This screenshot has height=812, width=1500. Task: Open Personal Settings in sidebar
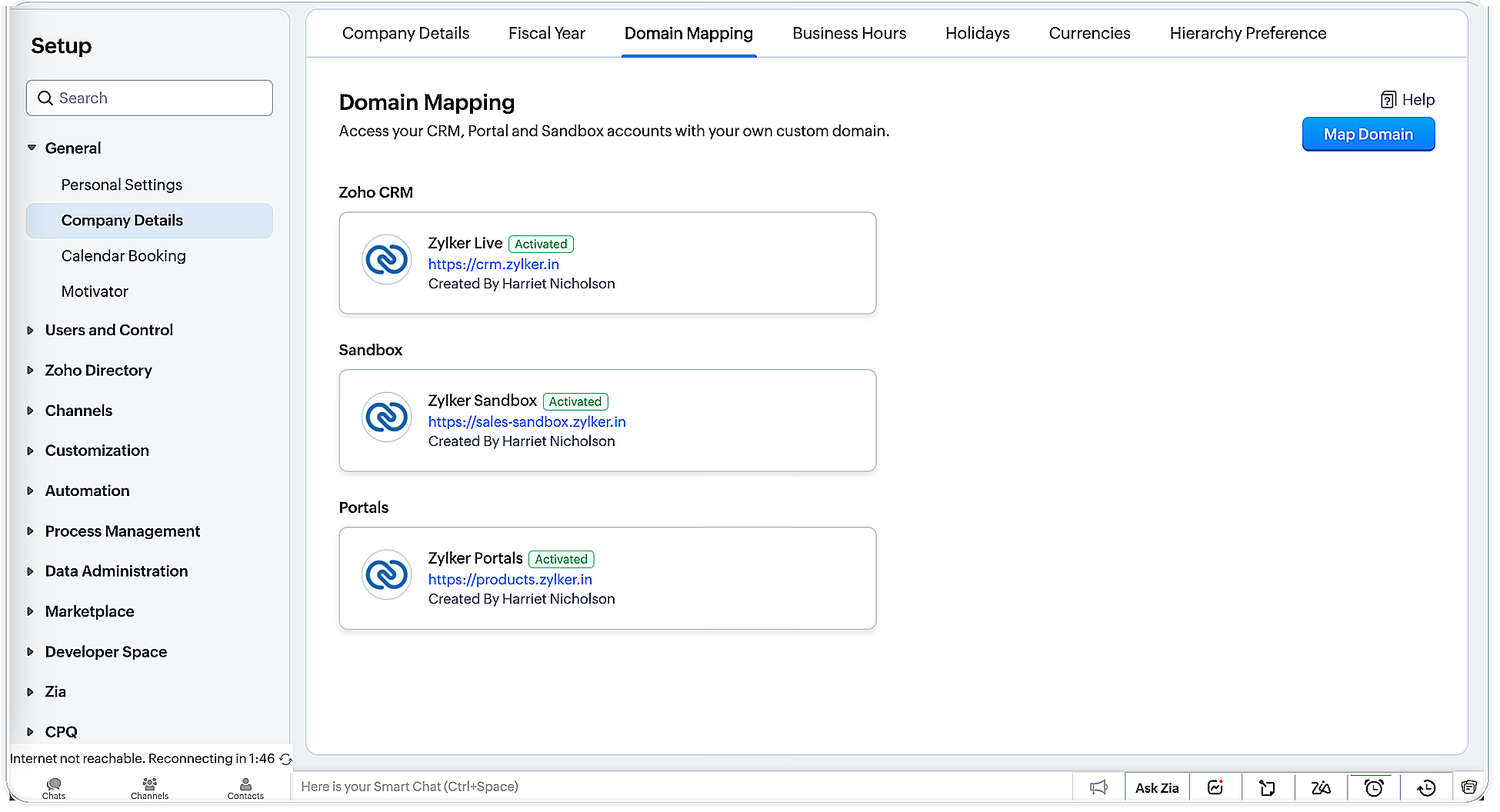point(122,185)
